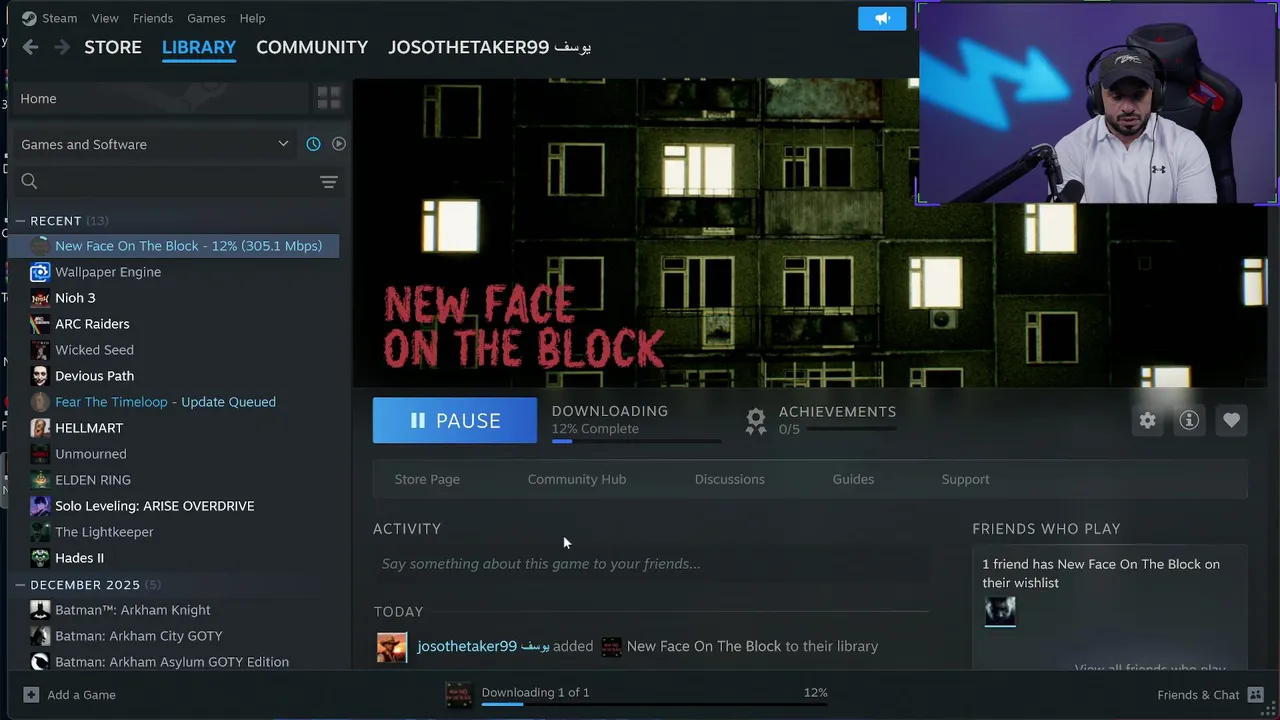Open game info panel icon

(1189, 420)
